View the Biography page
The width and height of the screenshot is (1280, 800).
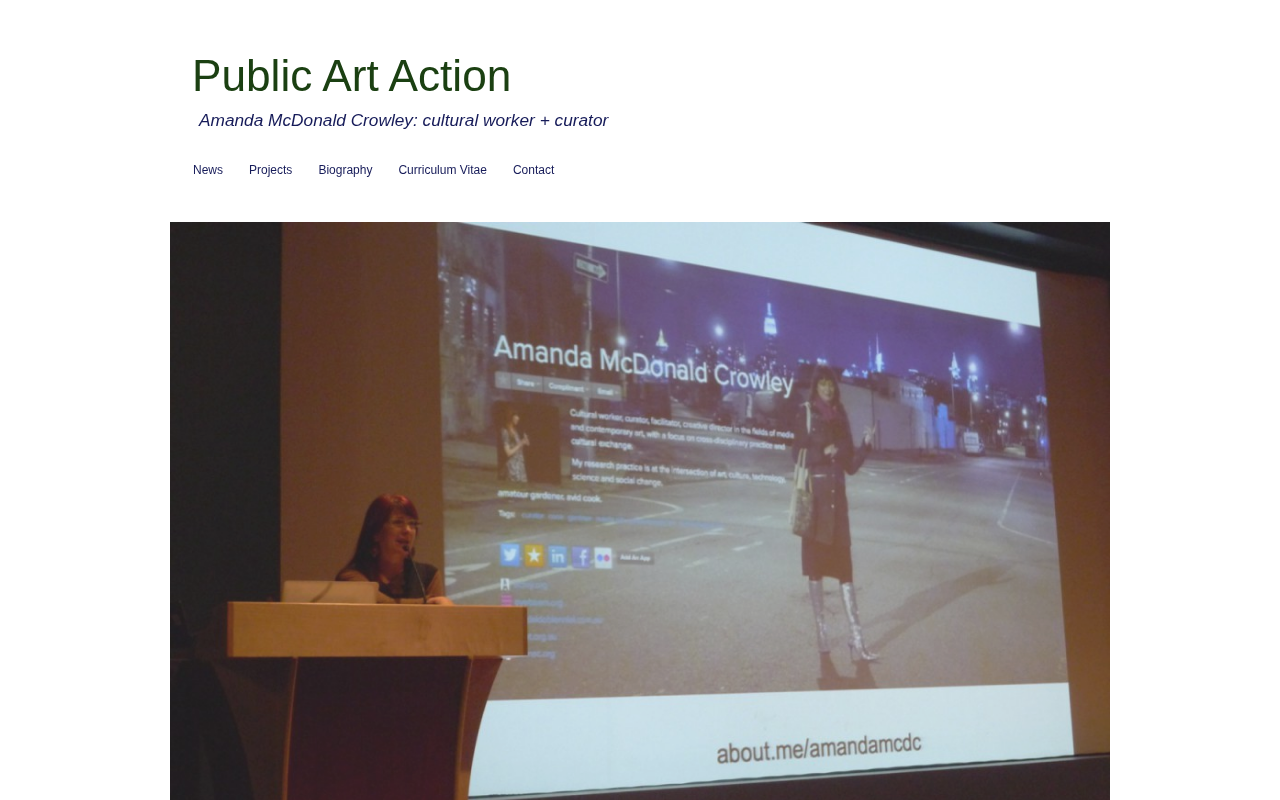point(345,170)
